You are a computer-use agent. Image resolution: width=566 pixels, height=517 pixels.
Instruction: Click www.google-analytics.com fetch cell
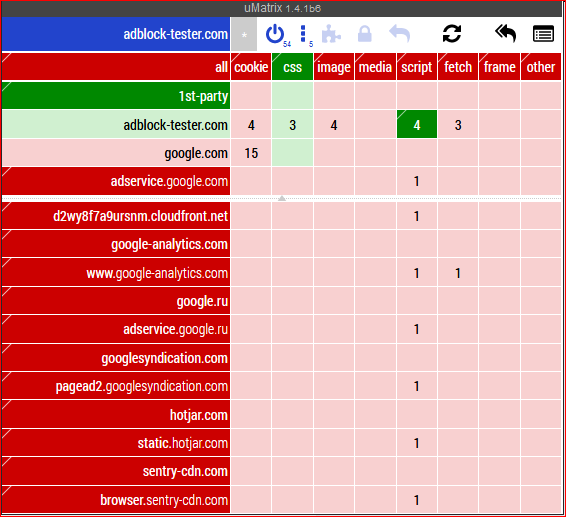click(x=458, y=273)
